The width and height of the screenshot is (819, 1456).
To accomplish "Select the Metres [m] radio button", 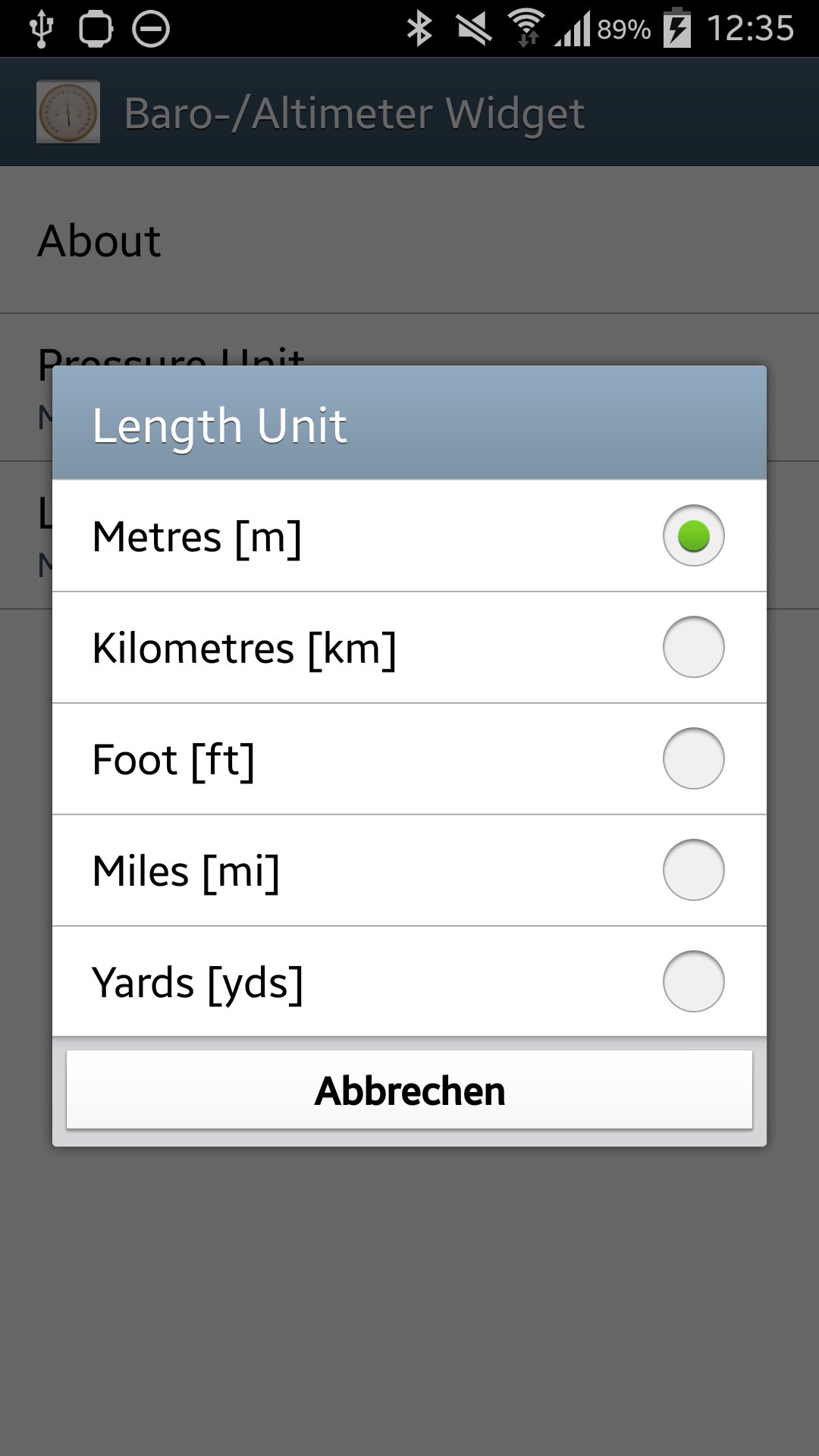I will (693, 535).
